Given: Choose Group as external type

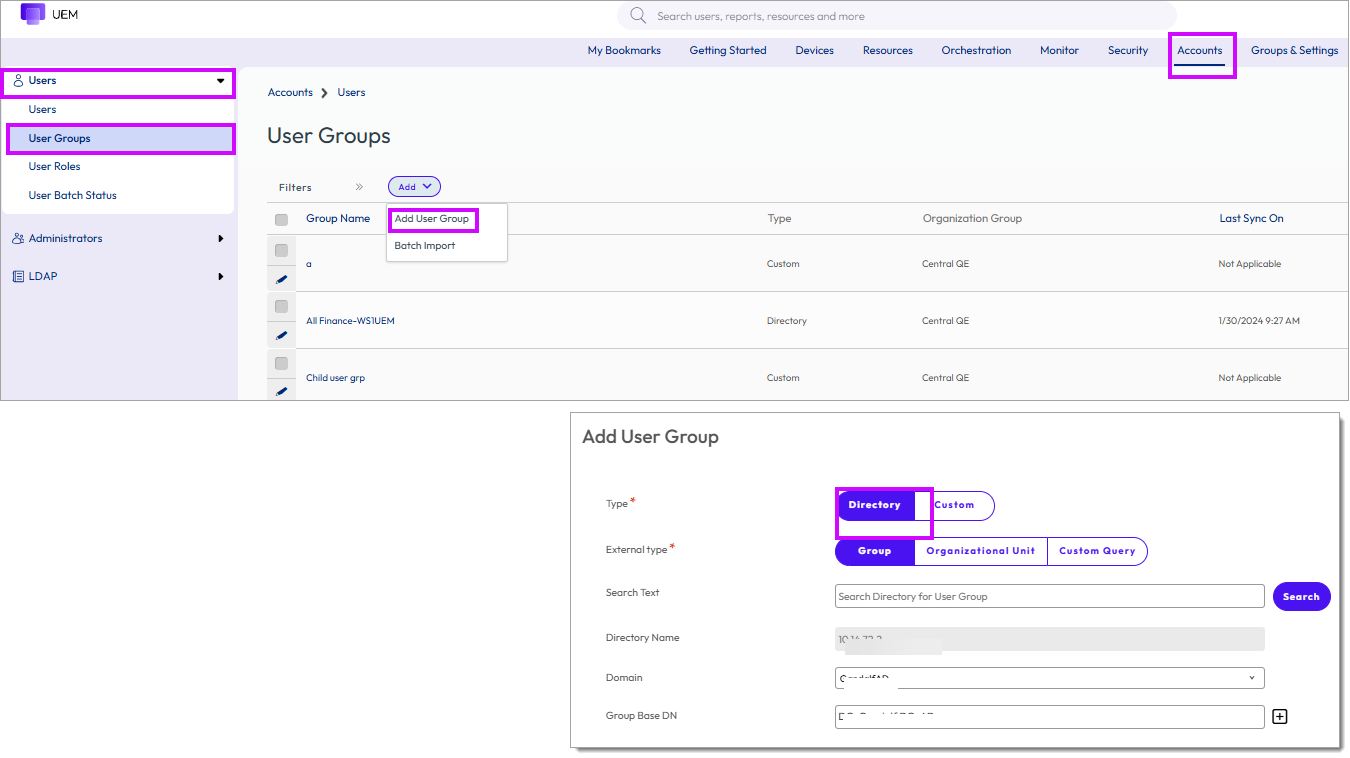Looking at the screenshot, I should click(x=875, y=551).
